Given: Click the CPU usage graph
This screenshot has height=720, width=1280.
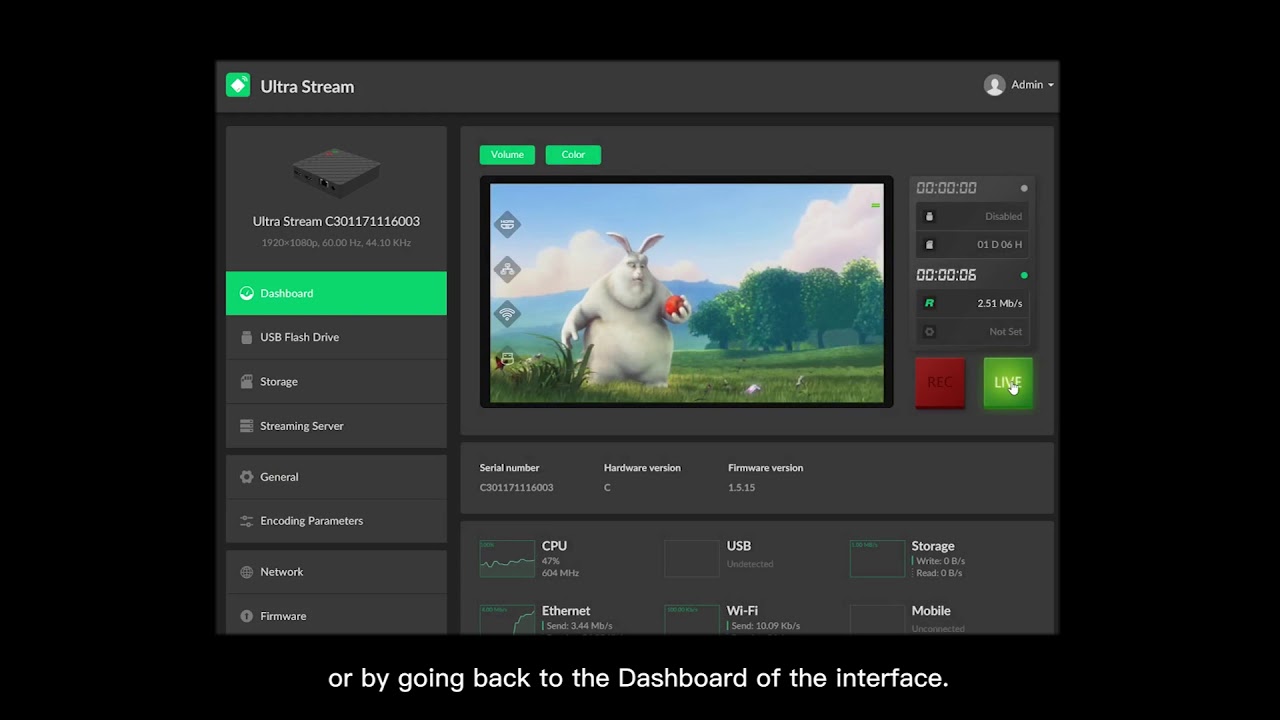Looking at the screenshot, I should pos(507,559).
